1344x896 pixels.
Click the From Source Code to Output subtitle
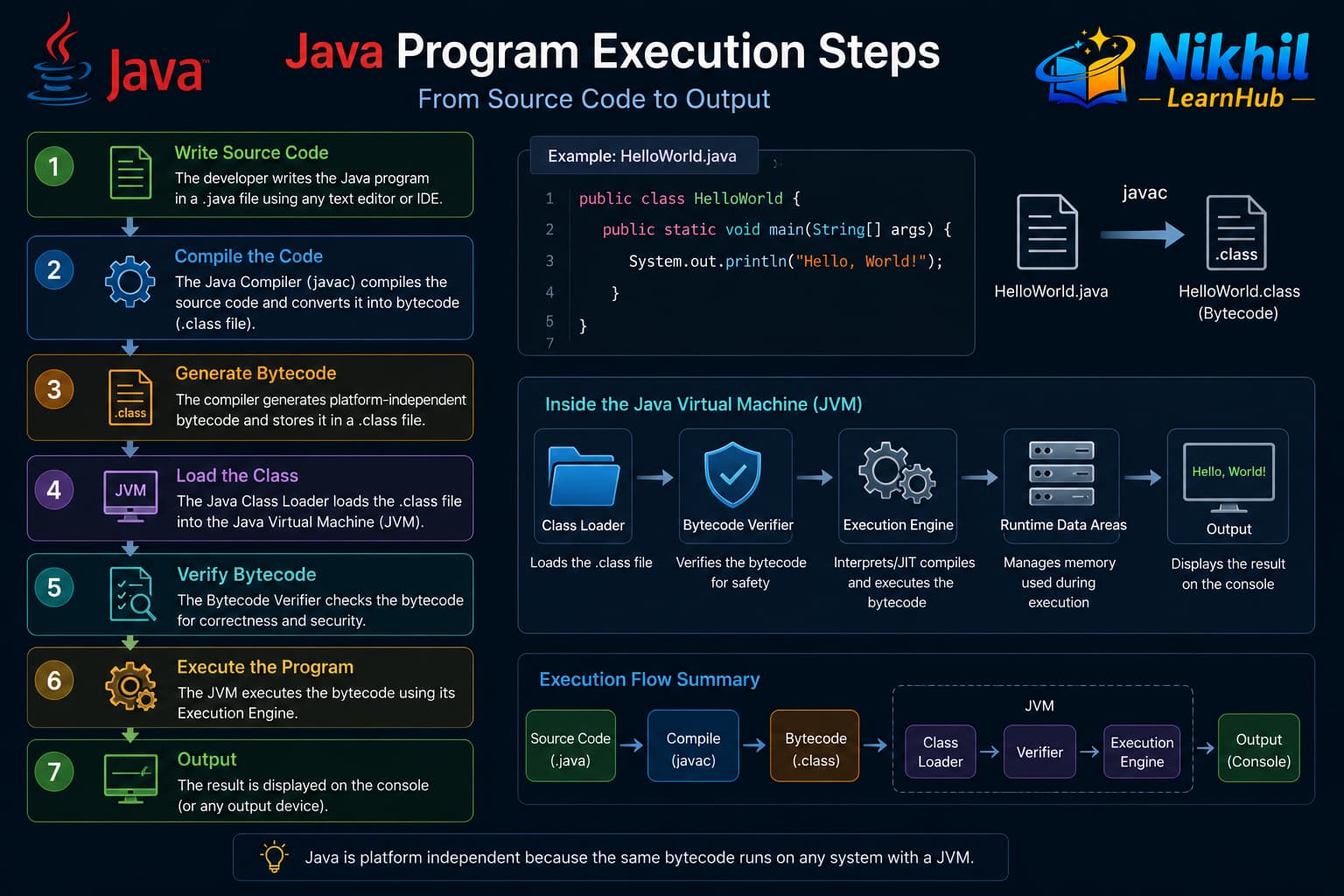pos(594,99)
